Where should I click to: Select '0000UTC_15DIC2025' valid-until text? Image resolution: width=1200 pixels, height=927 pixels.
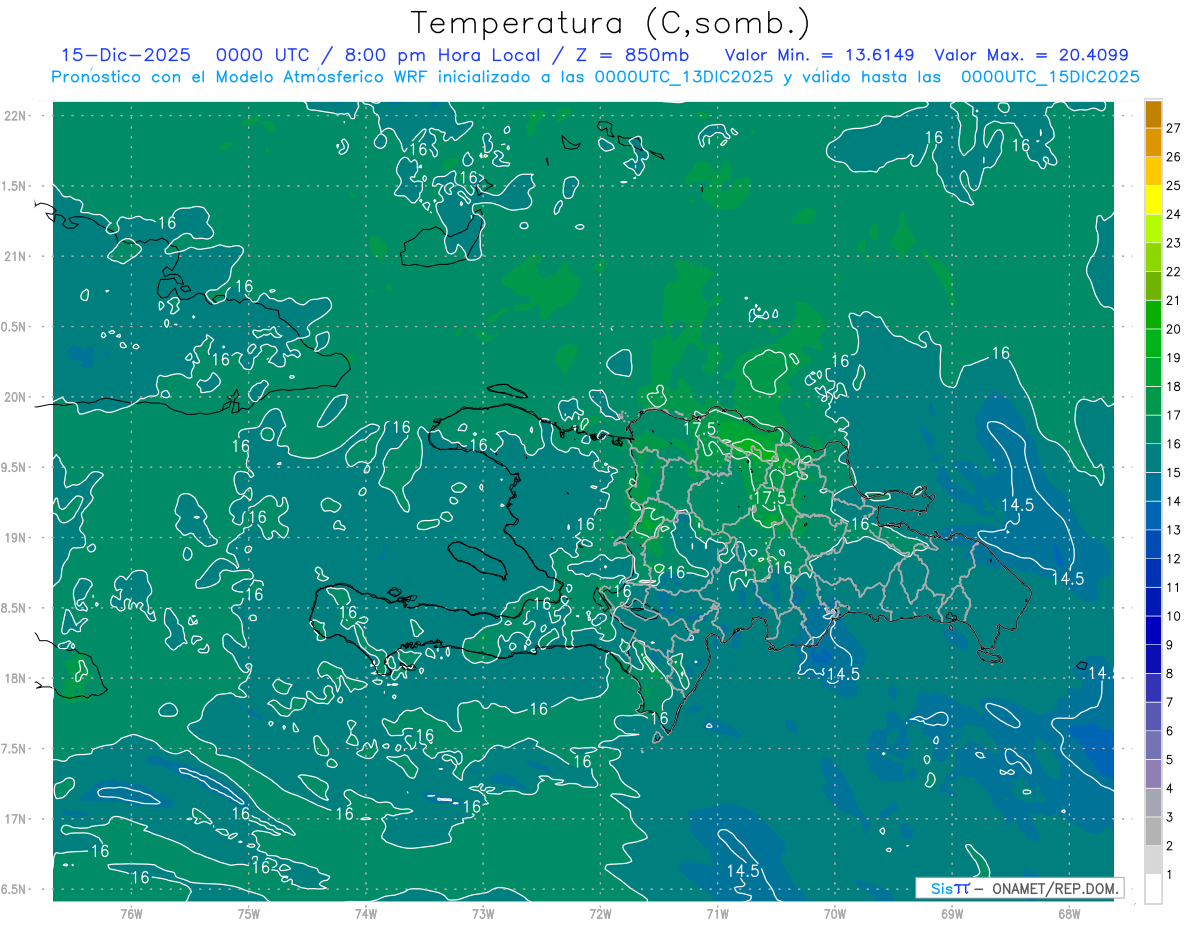tap(1050, 77)
